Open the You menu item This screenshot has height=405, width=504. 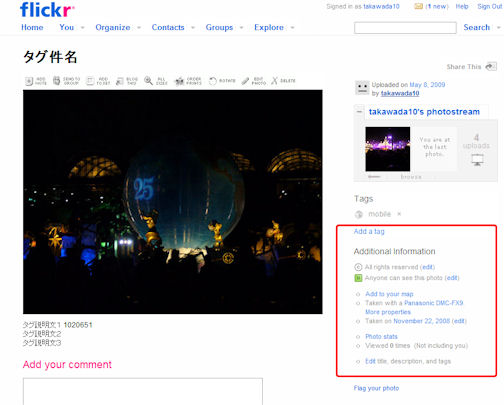[67, 27]
